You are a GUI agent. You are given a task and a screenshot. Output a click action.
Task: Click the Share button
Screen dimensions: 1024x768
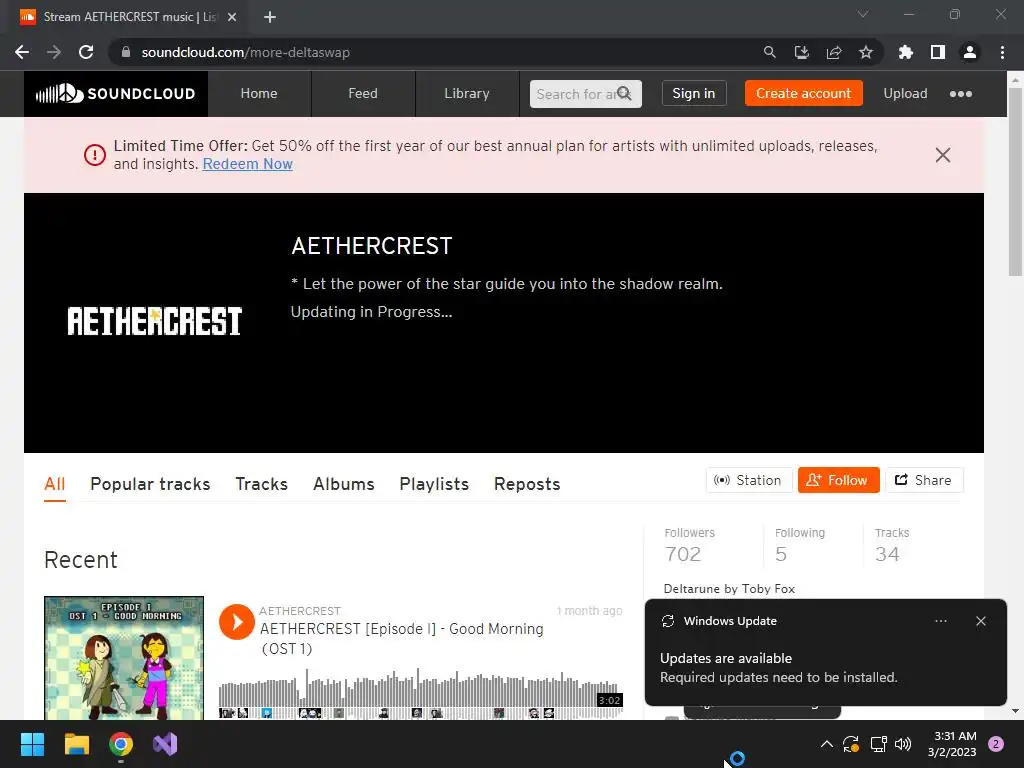pyautogui.click(x=923, y=480)
